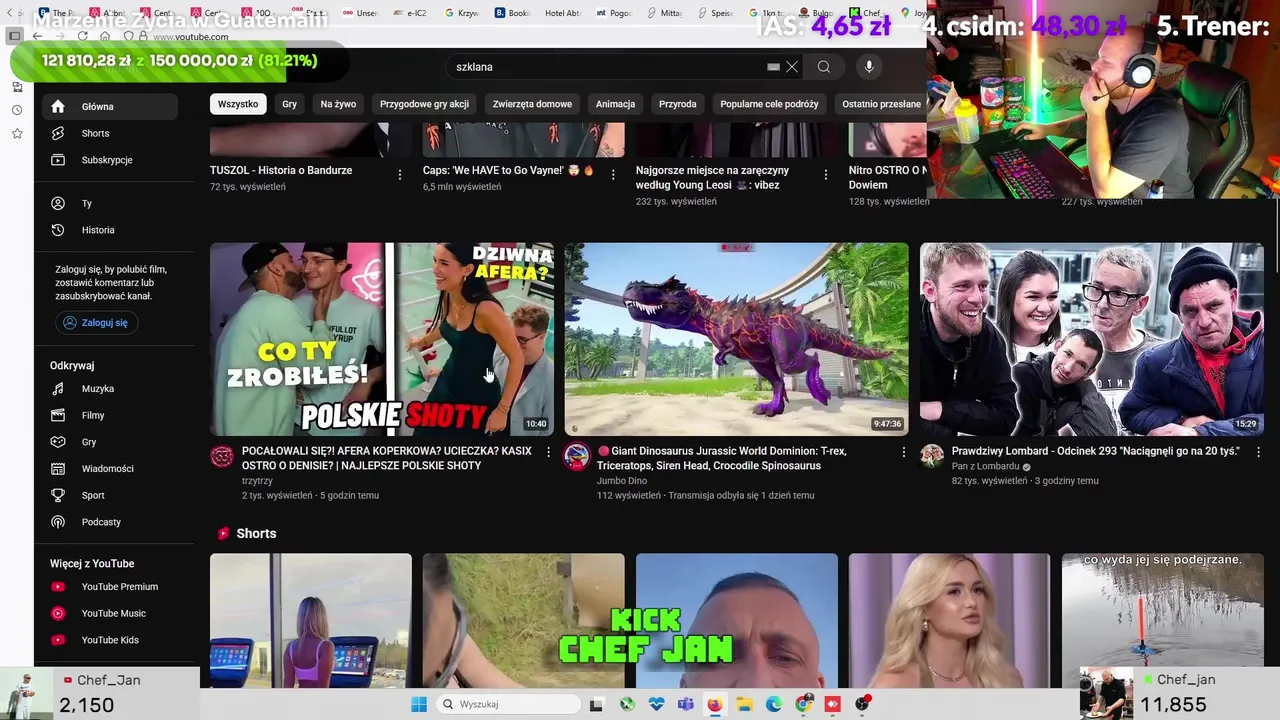Open the trzytrzy channel avatar

coord(222,457)
